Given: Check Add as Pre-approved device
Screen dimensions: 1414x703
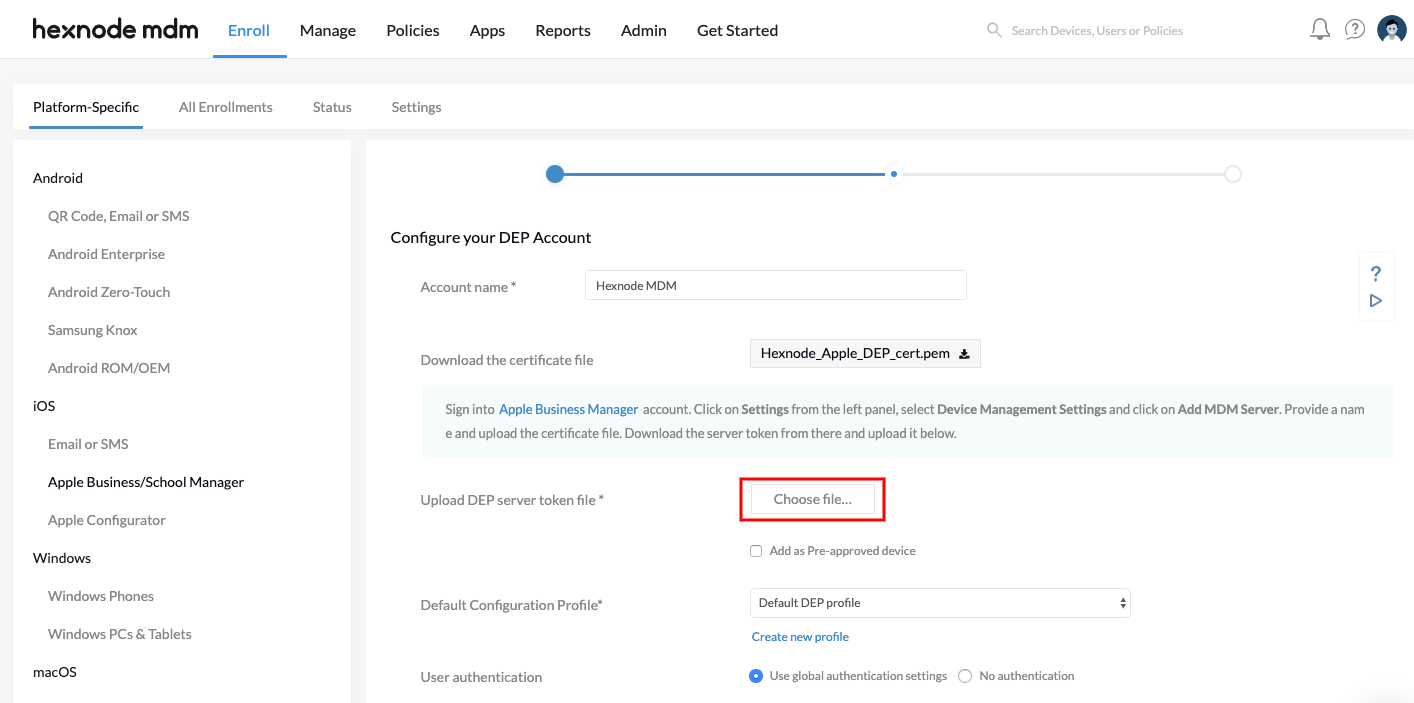Looking at the screenshot, I should pos(756,551).
